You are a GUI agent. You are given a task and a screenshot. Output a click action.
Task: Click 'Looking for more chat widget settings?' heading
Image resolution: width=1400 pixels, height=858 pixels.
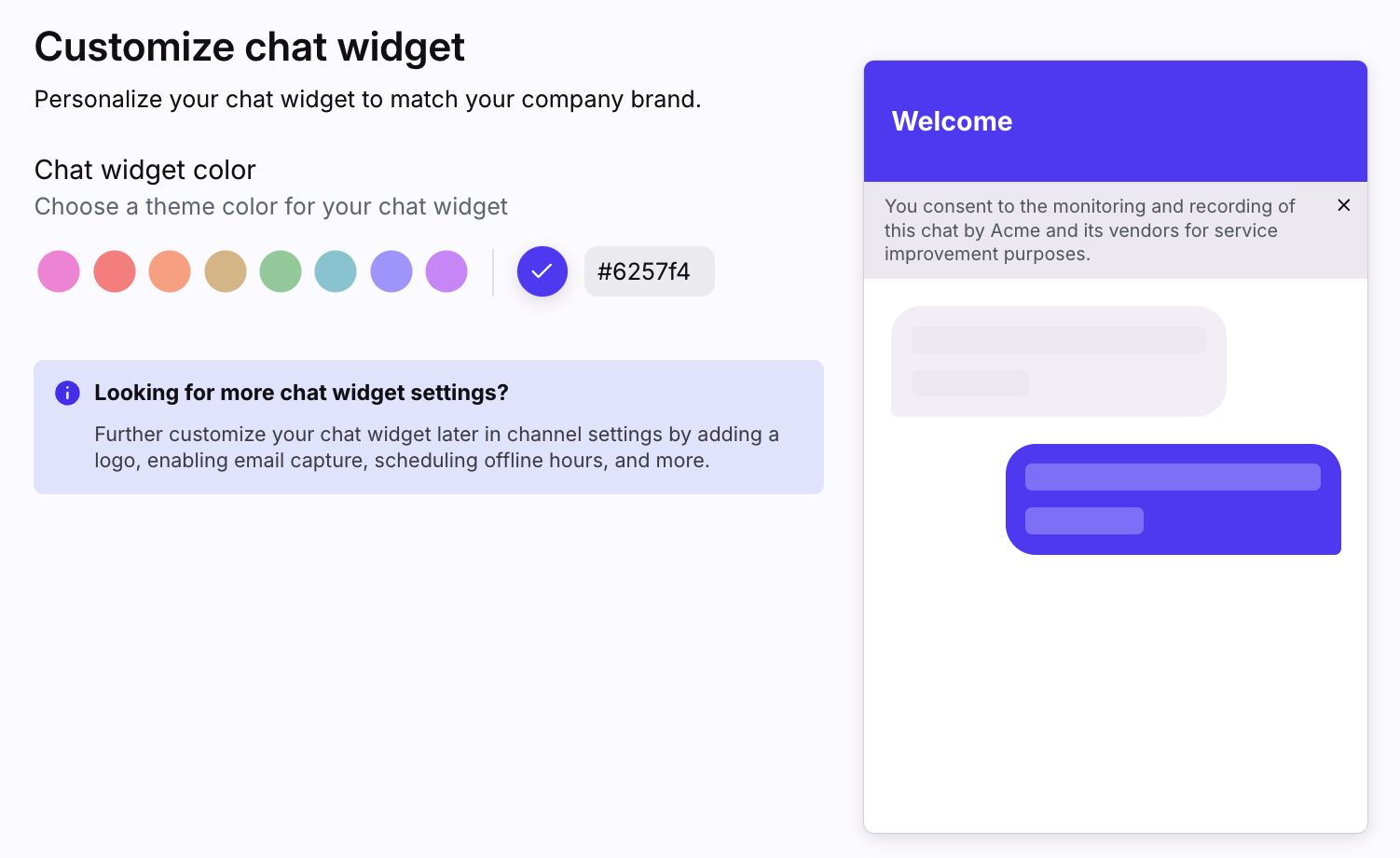(x=301, y=393)
